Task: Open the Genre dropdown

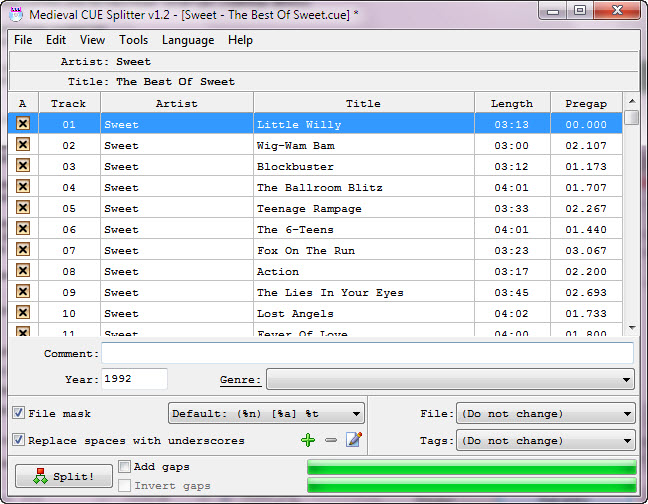Action: [x=450, y=379]
